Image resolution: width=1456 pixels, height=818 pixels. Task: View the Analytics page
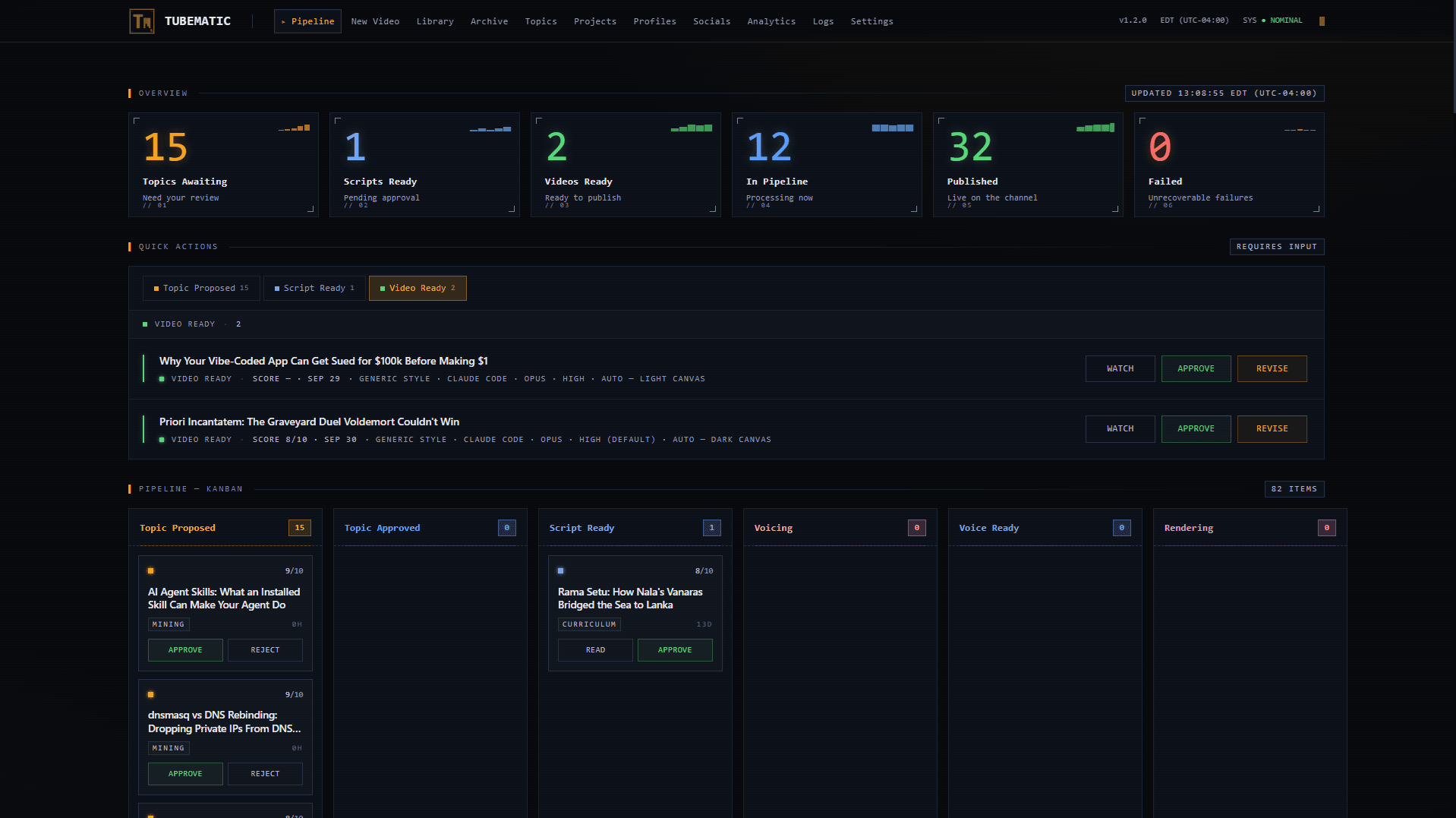tap(771, 21)
